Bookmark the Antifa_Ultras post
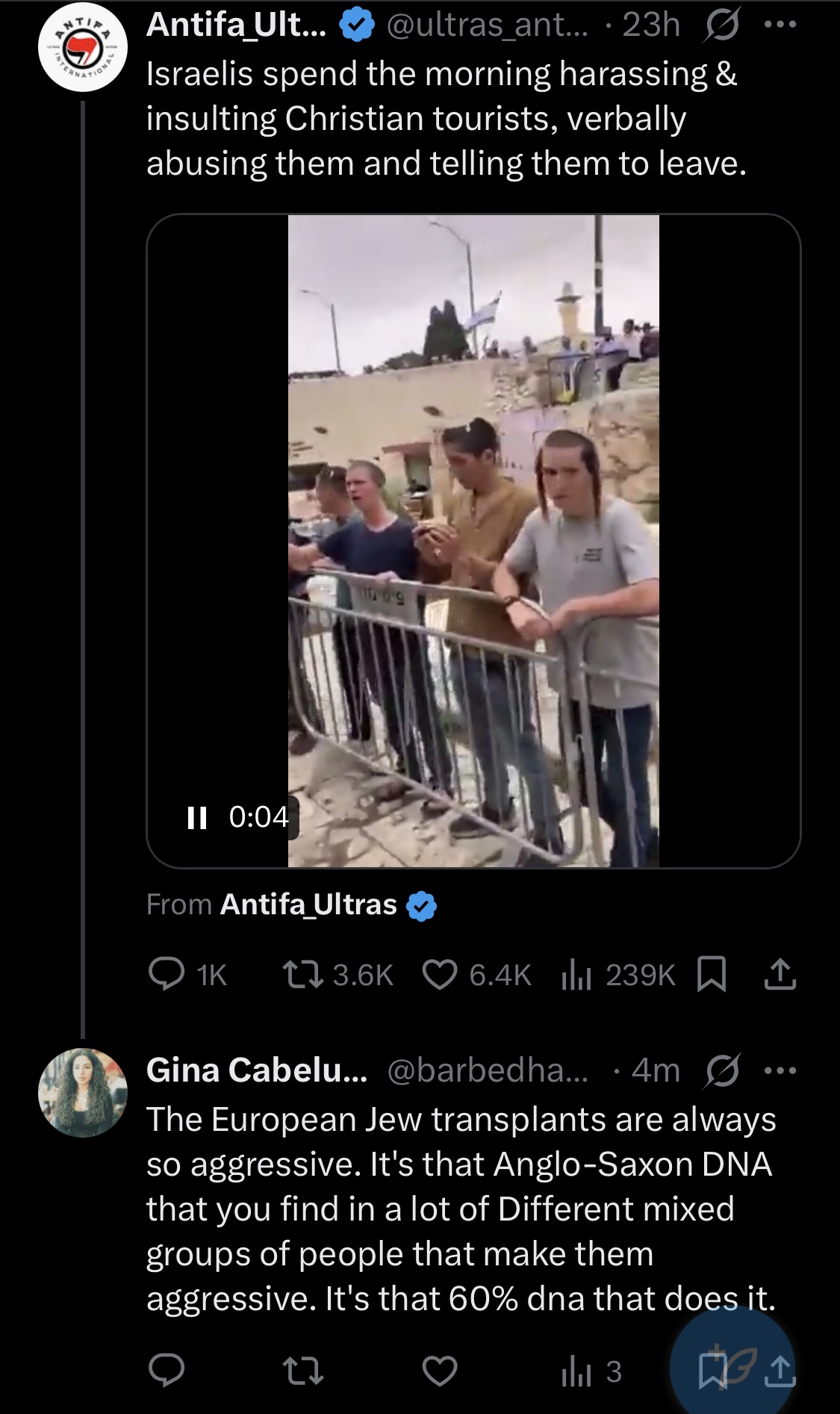 [x=711, y=974]
